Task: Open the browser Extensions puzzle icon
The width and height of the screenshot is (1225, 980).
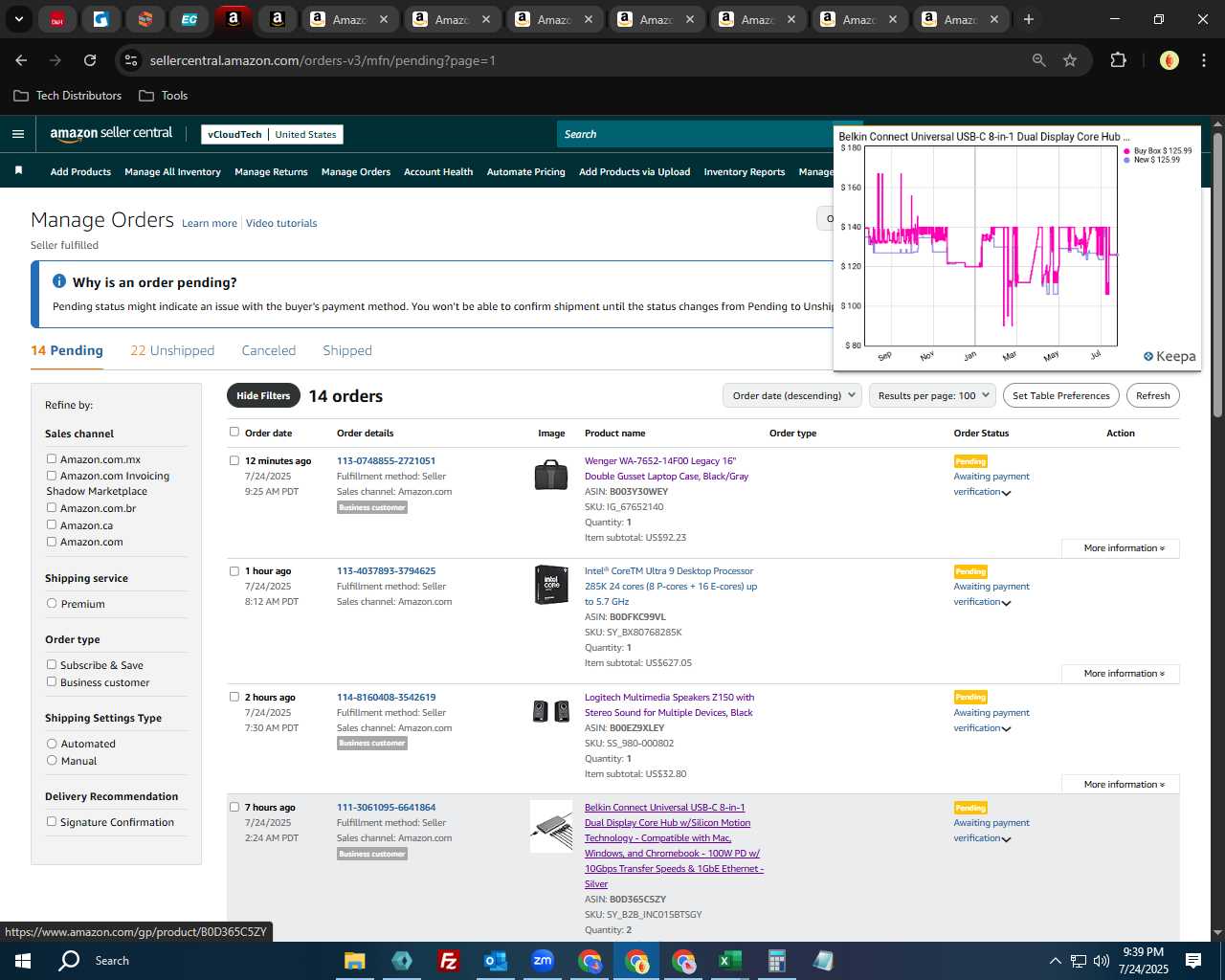Action: (1118, 60)
